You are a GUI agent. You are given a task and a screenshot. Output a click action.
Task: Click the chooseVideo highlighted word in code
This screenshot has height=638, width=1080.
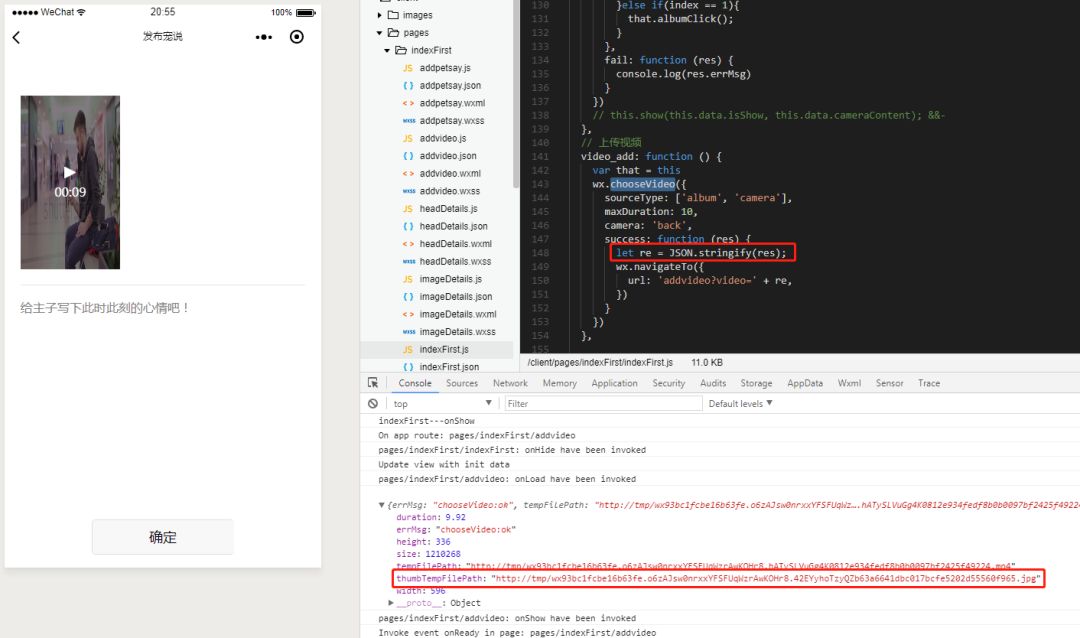coord(643,184)
